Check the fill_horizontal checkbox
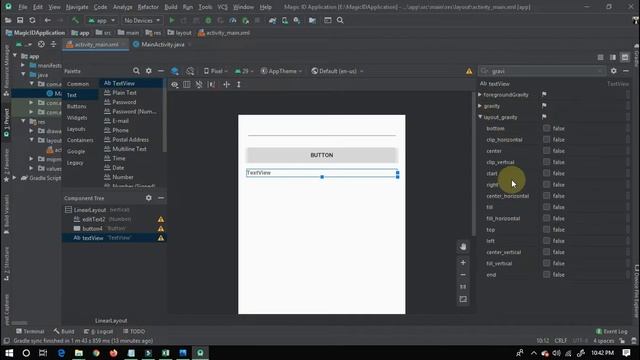640x360 pixels. point(546,218)
